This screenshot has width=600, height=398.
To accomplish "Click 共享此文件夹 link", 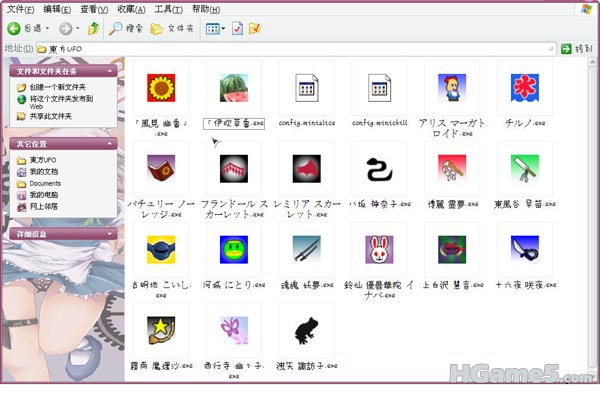I will (x=51, y=116).
